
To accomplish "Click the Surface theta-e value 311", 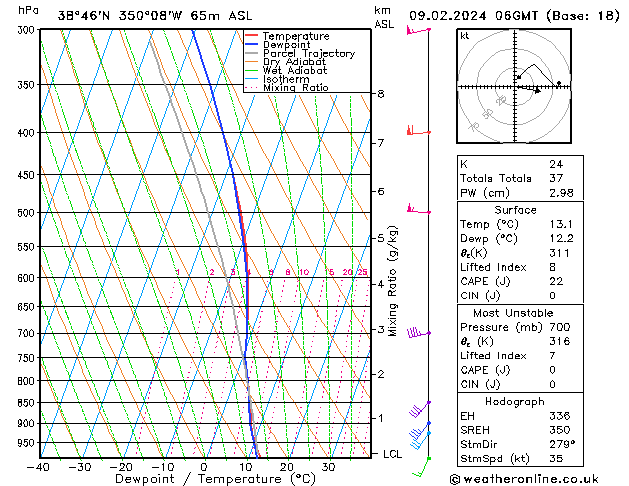I will 559,253.
